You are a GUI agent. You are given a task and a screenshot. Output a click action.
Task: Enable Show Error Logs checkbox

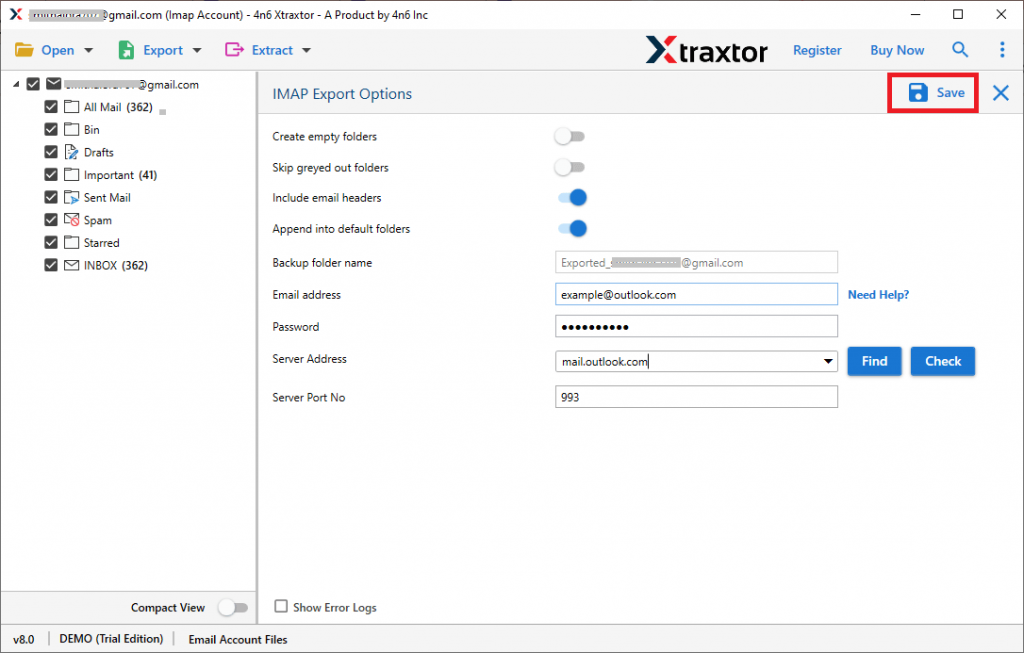pyautogui.click(x=281, y=606)
